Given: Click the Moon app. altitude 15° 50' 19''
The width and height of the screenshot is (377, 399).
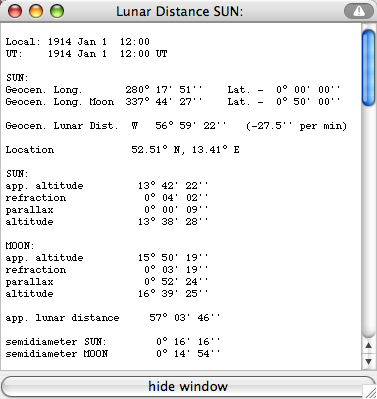Looking at the screenshot, I should pos(173,258).
